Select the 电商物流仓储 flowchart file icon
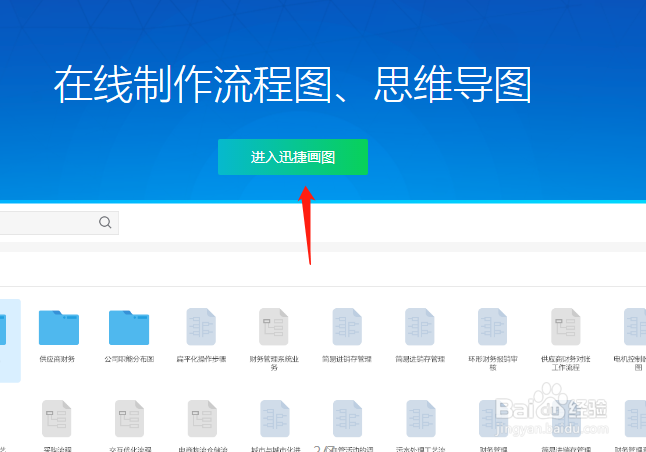Viewport: 646px width, 452px height. pyautogui.click(x=202, y=419)
